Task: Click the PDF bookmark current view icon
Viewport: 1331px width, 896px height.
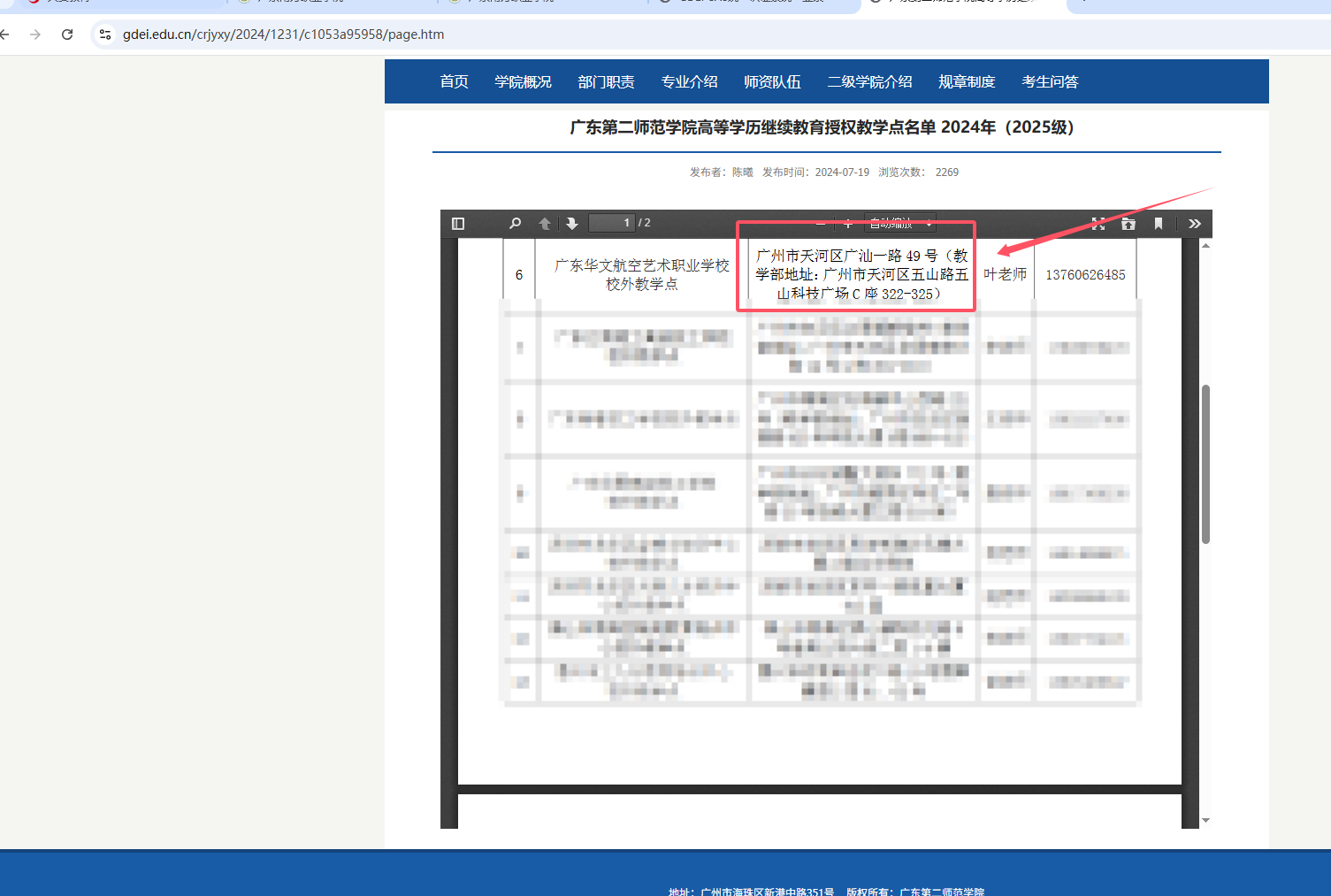Action: [x=1159, y=224]
